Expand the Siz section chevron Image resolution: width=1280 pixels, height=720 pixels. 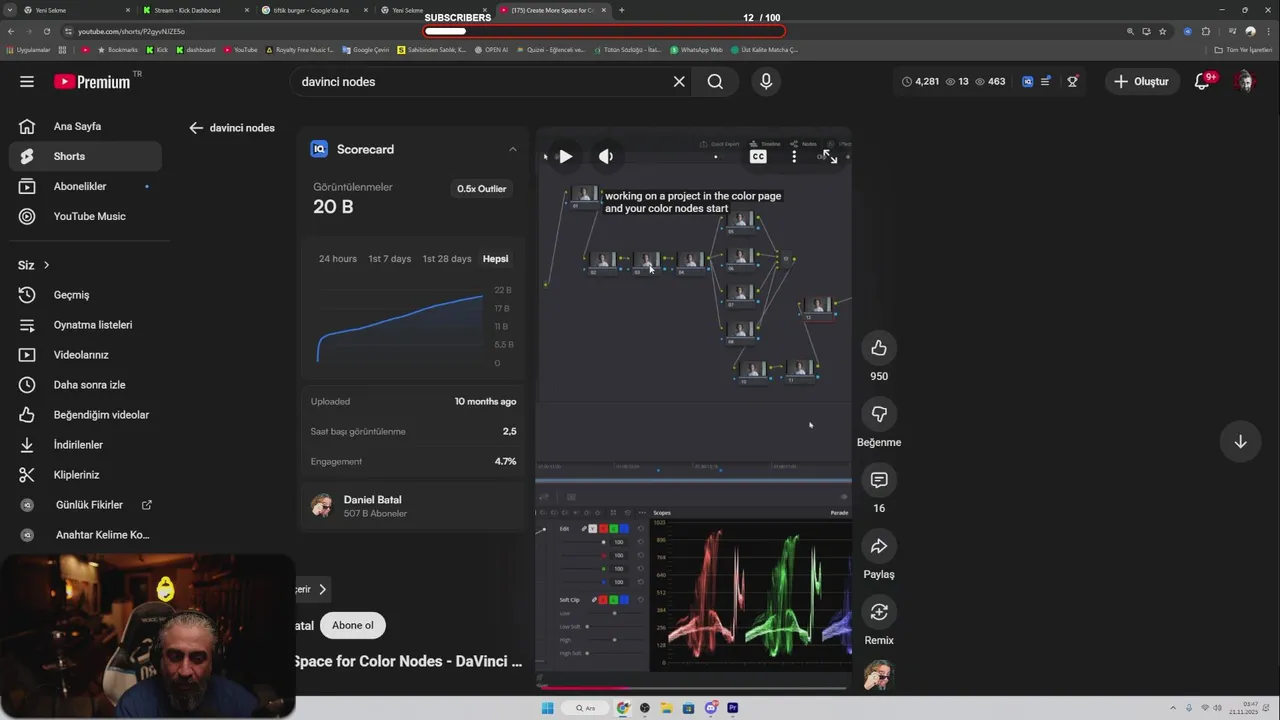coord(46,265)
